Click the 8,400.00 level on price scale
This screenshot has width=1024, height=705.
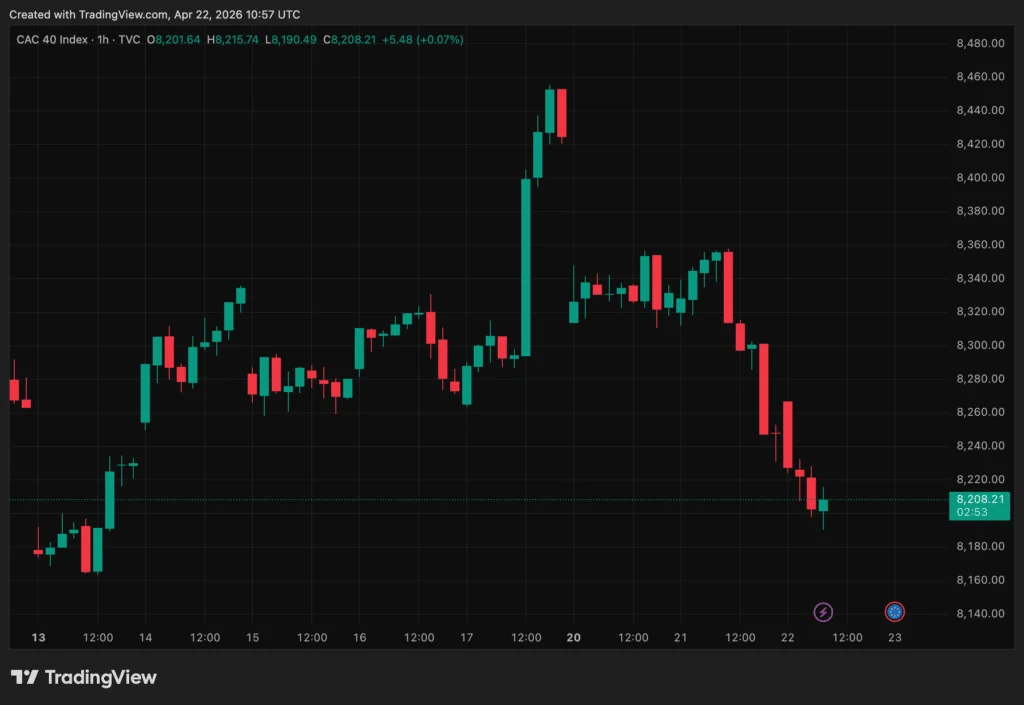(980, 178)
